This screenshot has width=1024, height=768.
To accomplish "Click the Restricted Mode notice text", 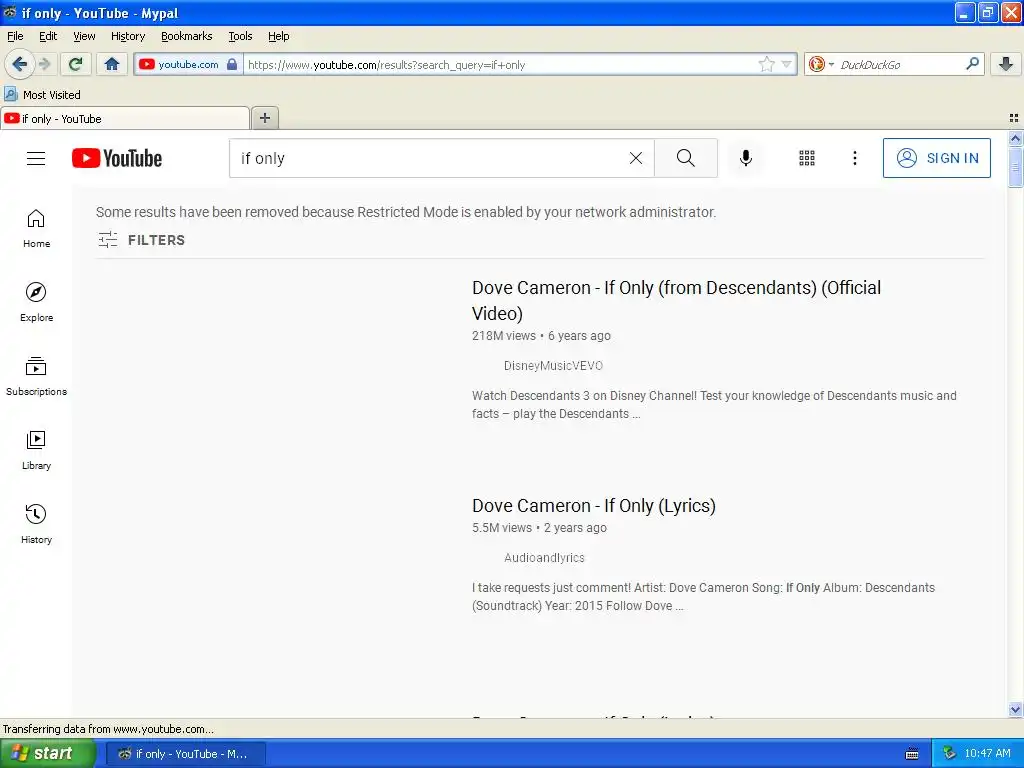I will pos(406,212).
